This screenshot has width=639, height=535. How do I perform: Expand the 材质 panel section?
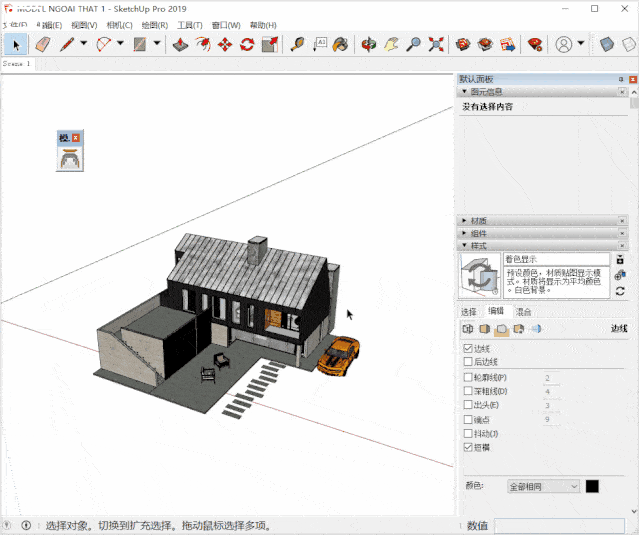[x=464, y=220]
